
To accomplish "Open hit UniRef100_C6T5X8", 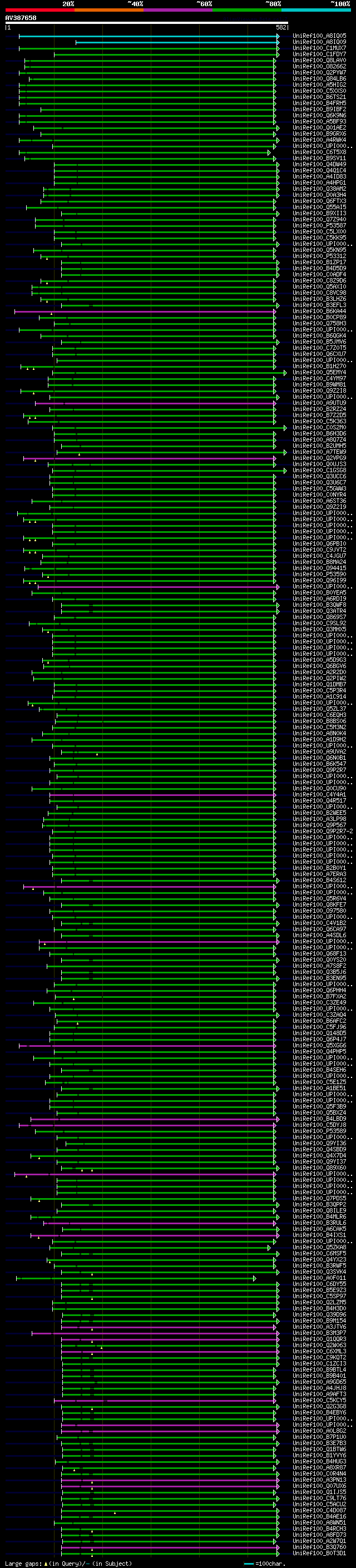I will tap(319, 152).
